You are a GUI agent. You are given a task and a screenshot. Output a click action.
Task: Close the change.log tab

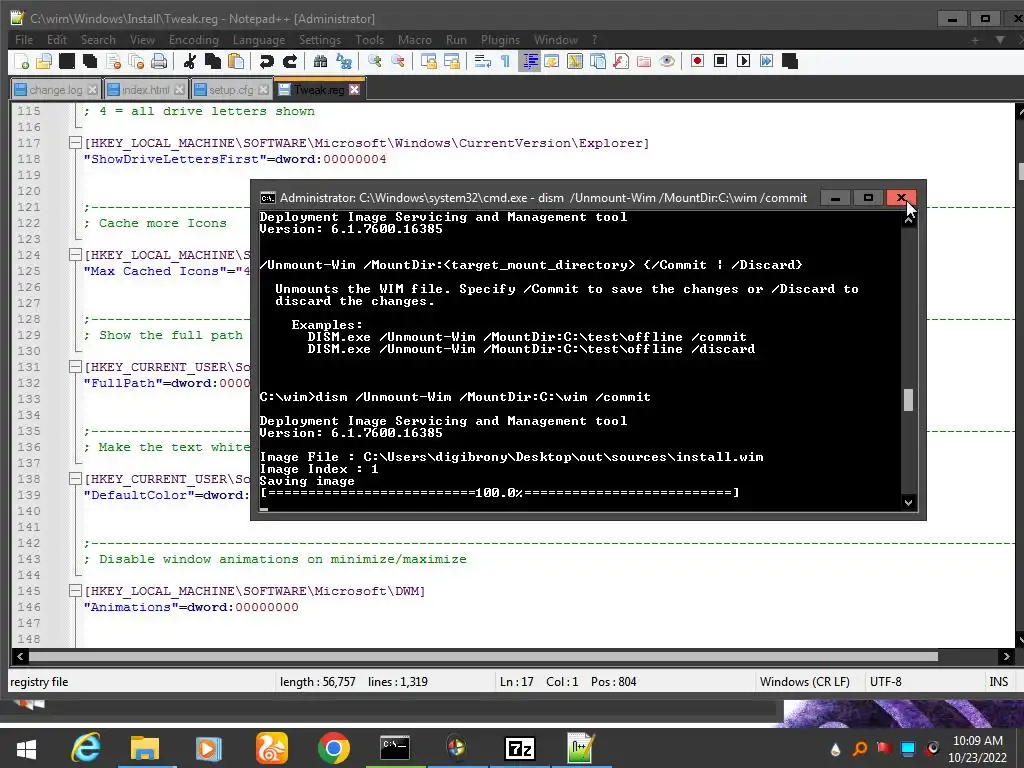tap(92, 90)
